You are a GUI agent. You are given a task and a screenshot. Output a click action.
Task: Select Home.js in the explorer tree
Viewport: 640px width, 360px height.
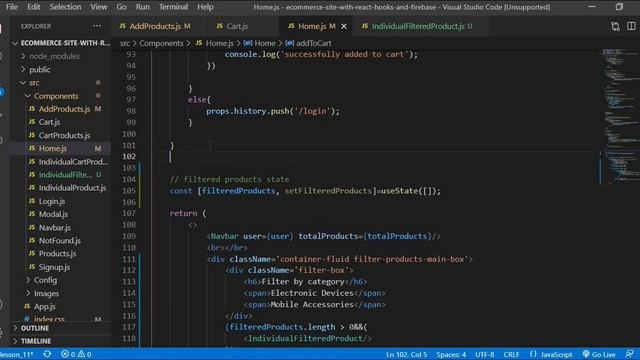(60, 149)
